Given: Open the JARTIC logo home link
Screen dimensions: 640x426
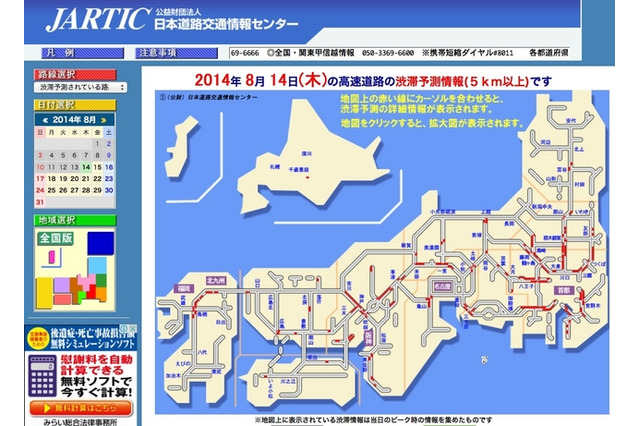Looking at the screenshot, I should coord(97,19).
